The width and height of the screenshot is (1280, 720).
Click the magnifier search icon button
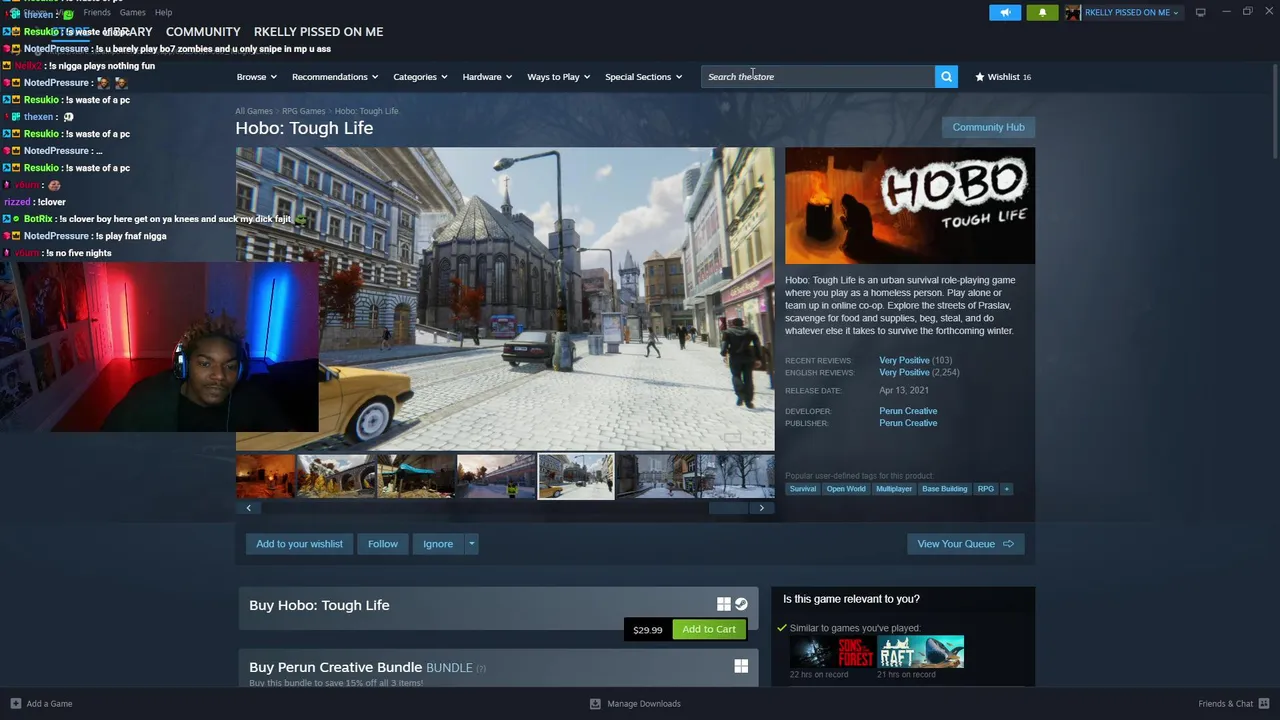click(946, 77)
